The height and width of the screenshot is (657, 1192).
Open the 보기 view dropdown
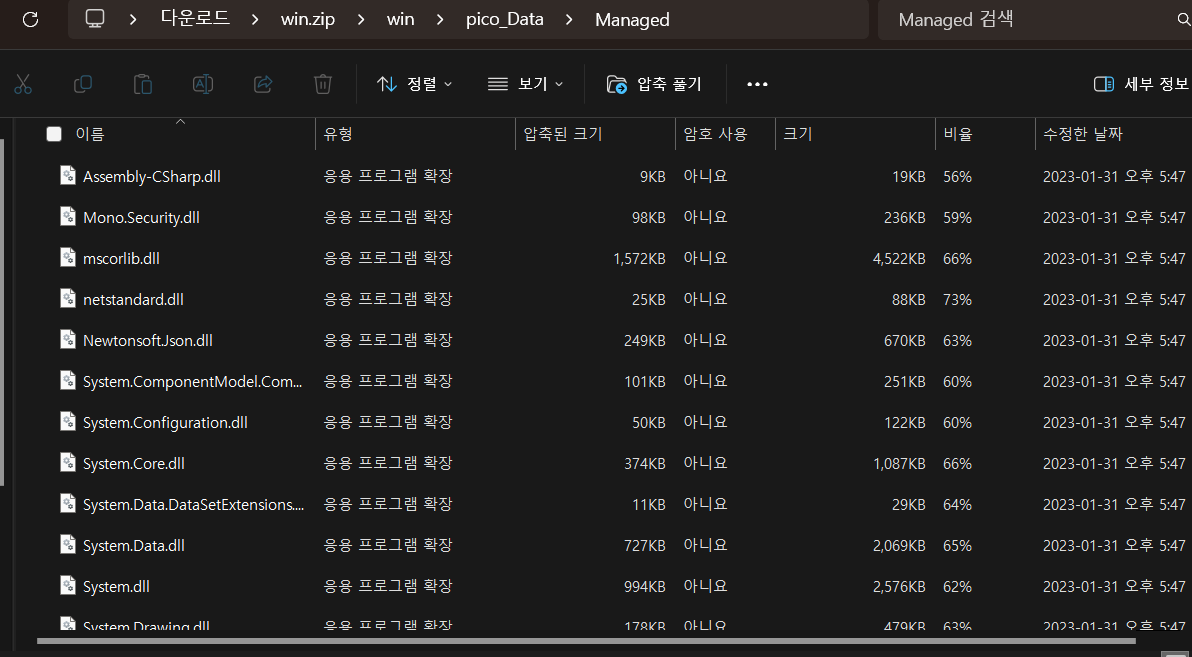525,84
